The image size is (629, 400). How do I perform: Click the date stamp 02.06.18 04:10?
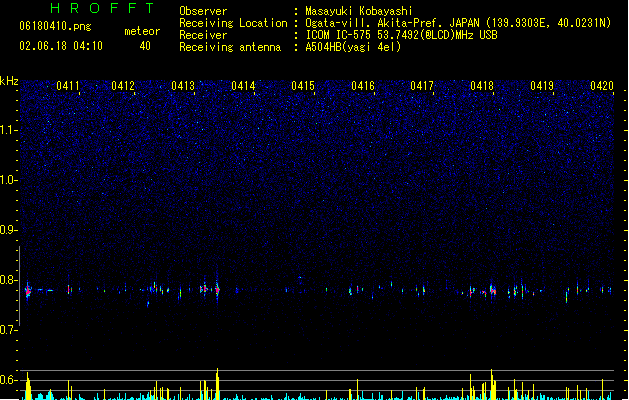pyautogui.click(x=61, y=46)
